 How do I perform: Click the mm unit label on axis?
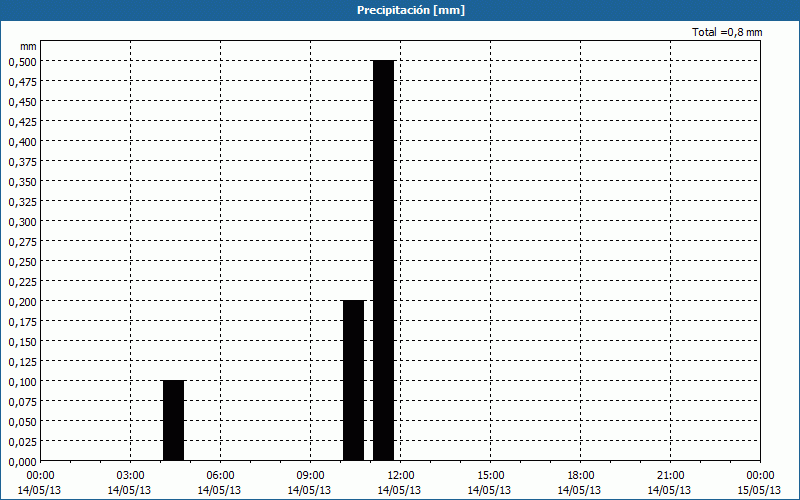(x=28, y=46)
